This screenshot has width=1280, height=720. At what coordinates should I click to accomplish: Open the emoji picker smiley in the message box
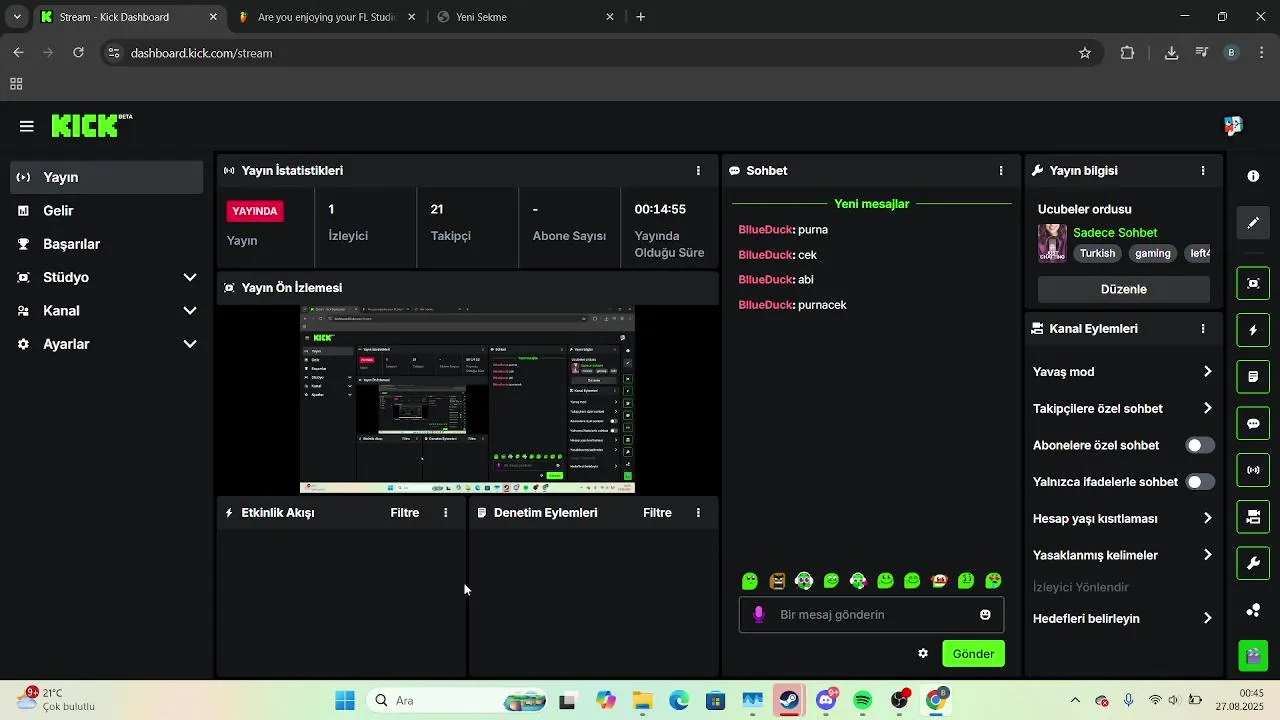coord(985,614)
